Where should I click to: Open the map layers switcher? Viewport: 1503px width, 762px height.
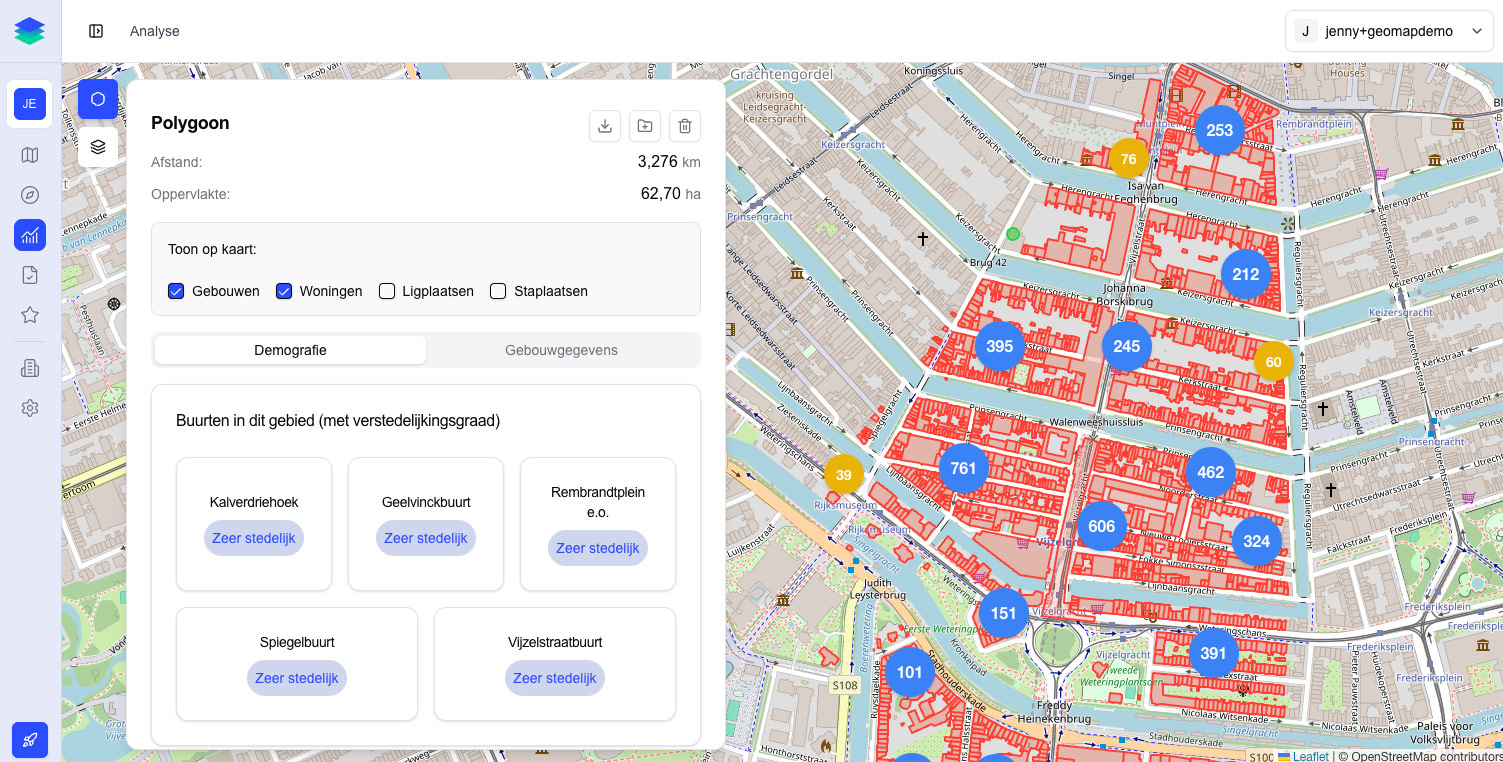[x=97, y=146]
